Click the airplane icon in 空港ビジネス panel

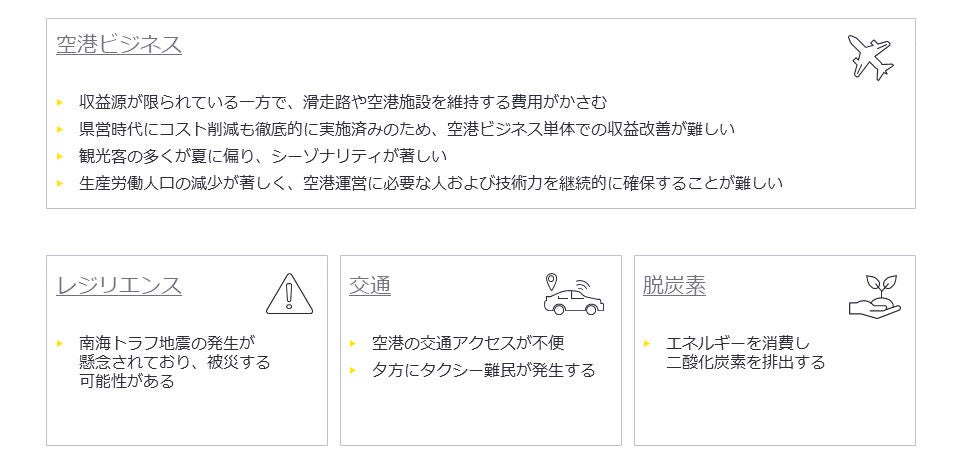tap(870, 57)
